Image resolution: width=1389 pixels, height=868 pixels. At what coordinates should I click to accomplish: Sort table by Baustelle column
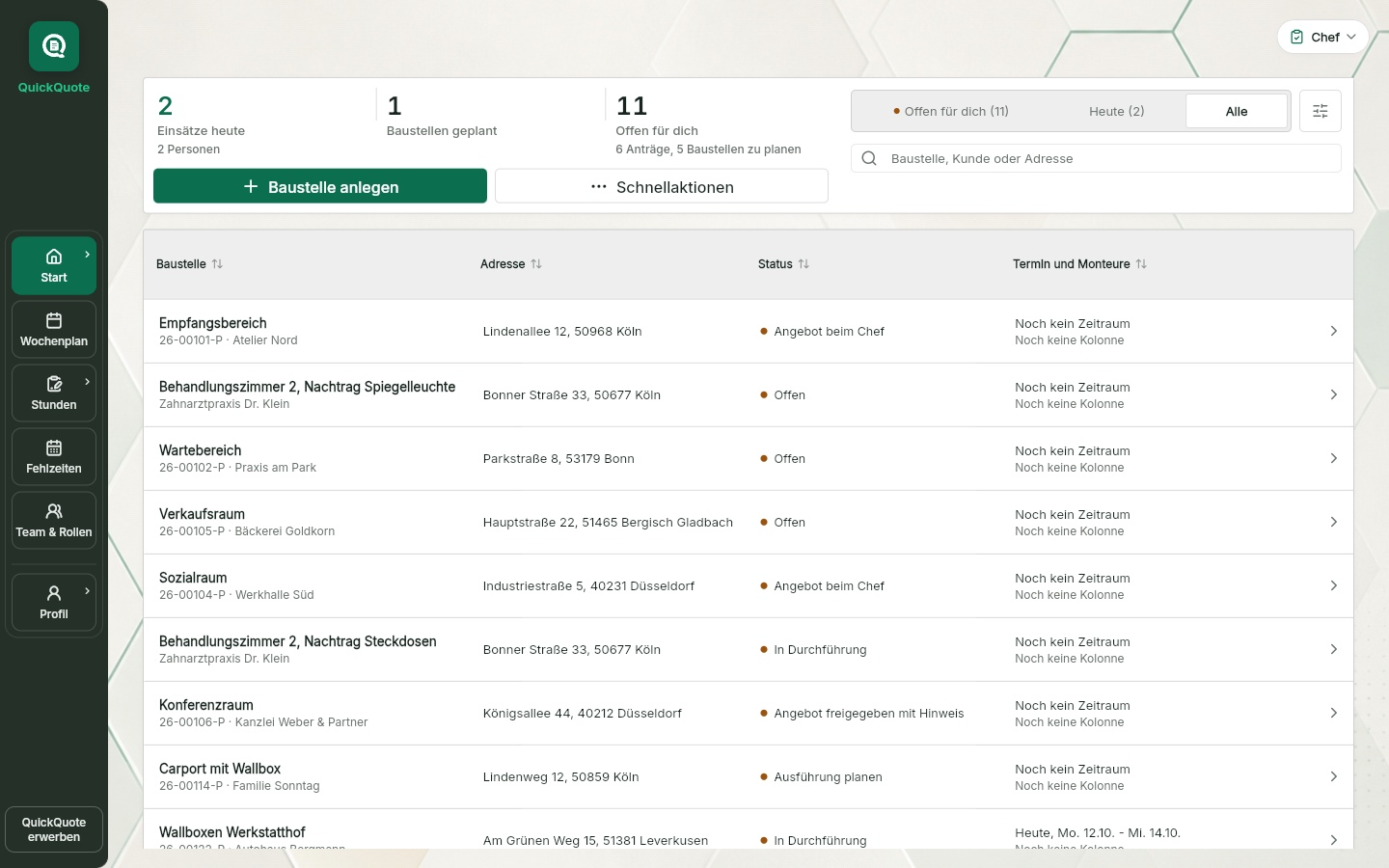pyautogui.click(x=189, y=264)
